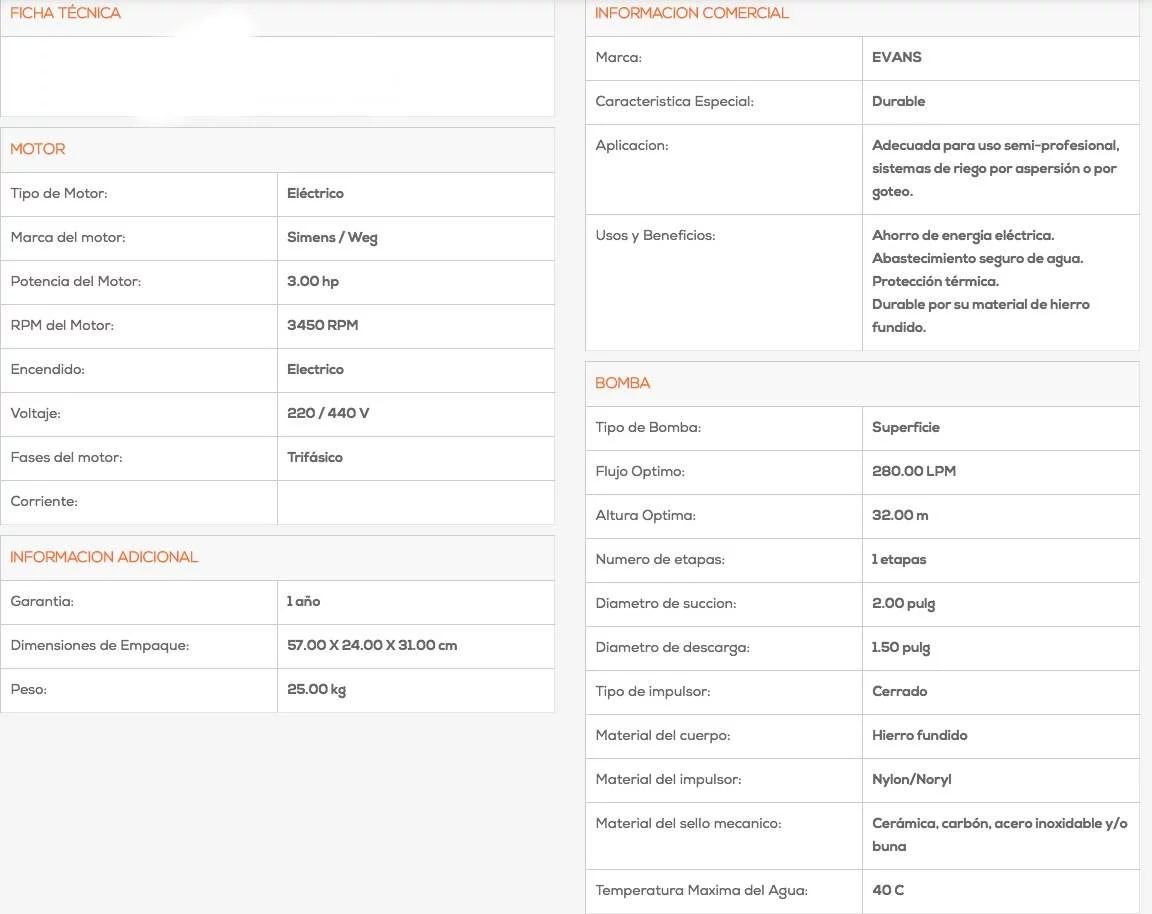The image size is (1152, 914).
Task: Select the 1 año warranty value
Action: (x=303, y=601)
